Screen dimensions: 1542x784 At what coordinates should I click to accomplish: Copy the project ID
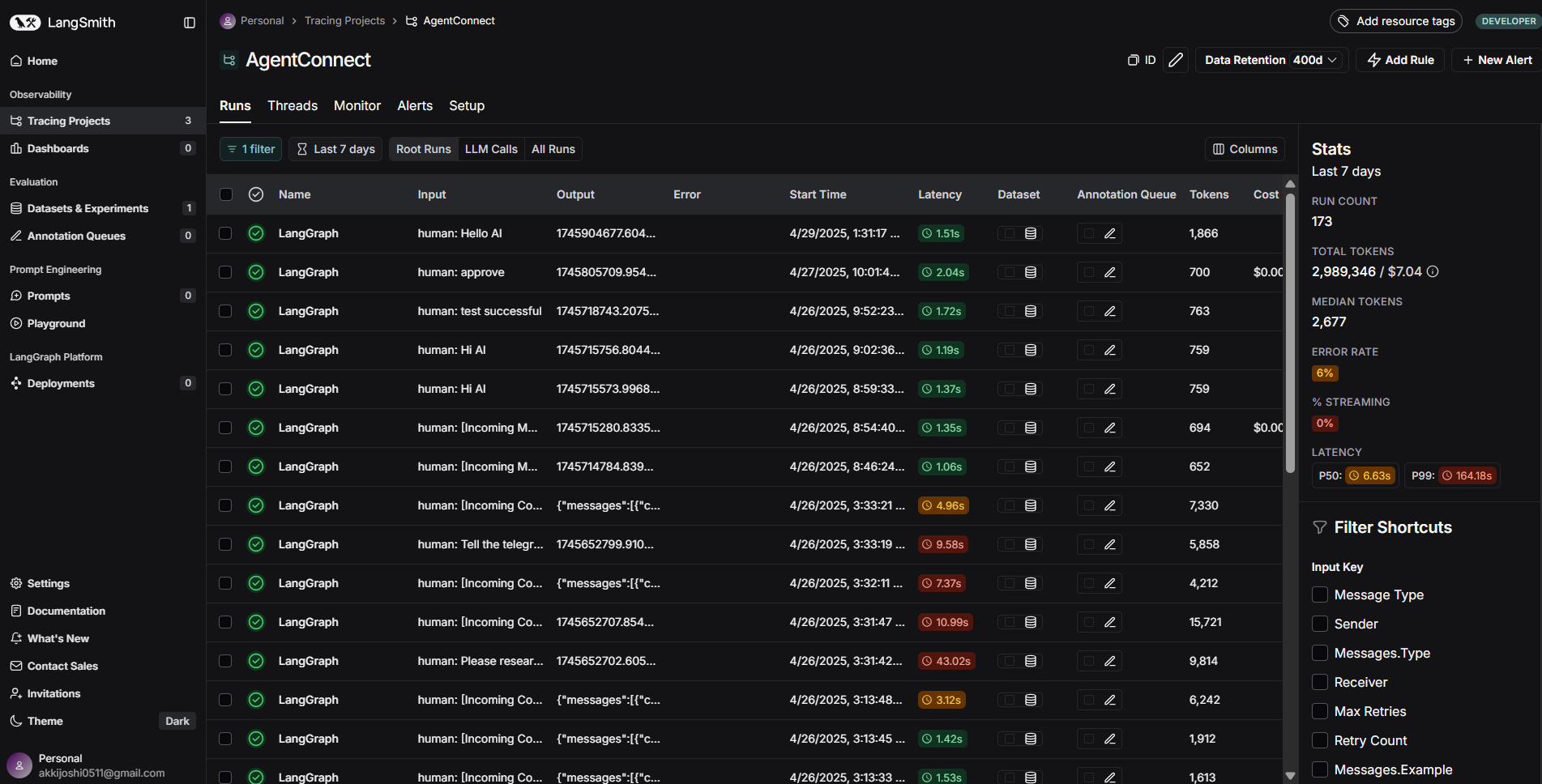pos(1142,60)
